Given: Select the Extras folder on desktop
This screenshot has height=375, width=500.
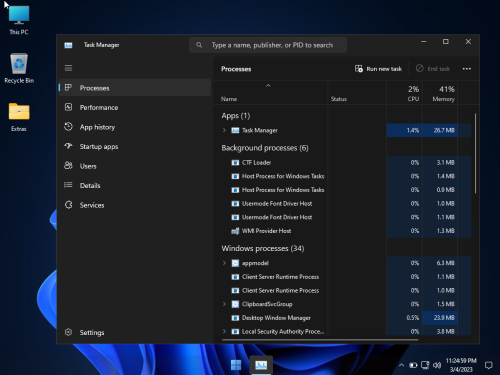Looking at the screenshot, I should [19, 117].
